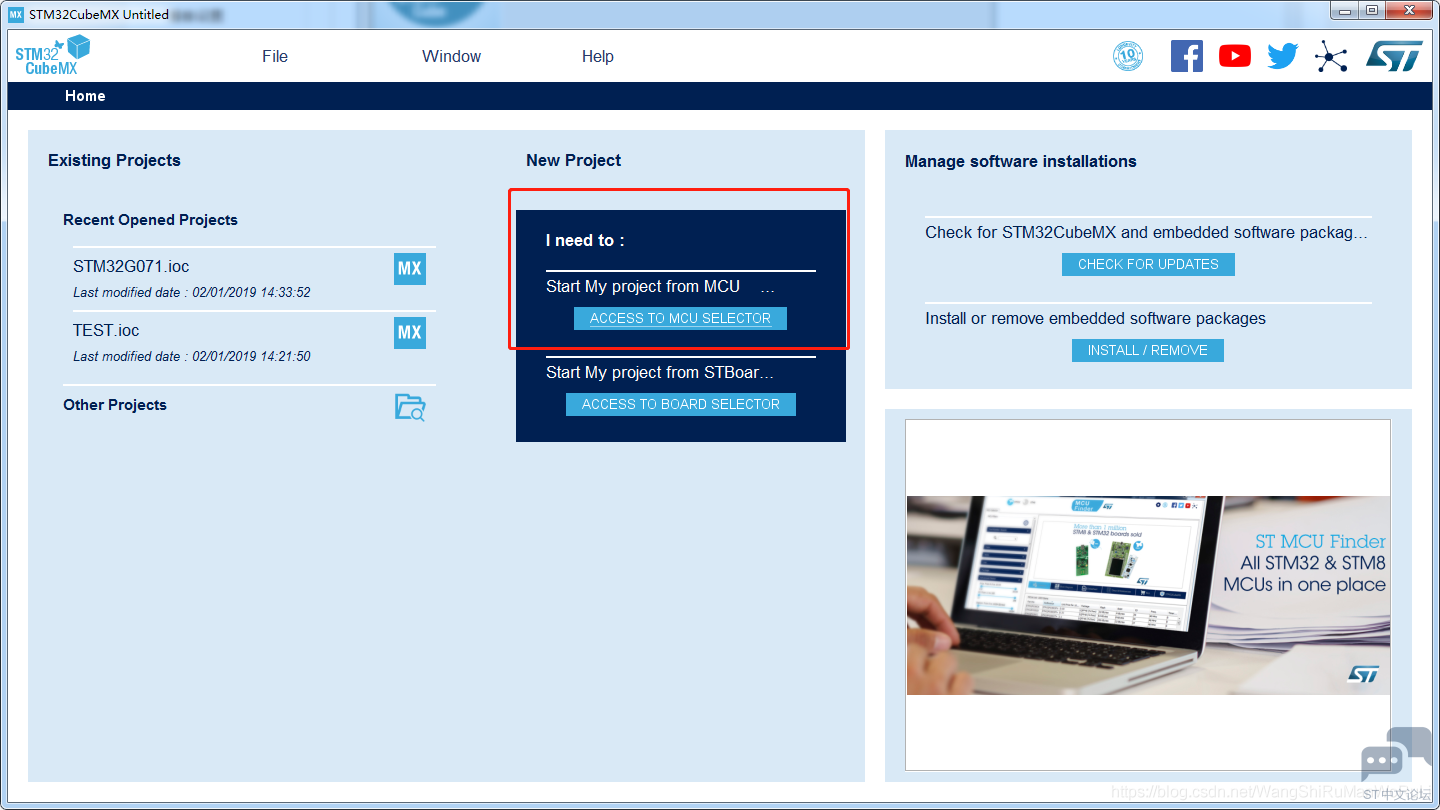1440x810 pixels.
Task: Open the Twitter icon
Action: [x=1283, y=56]
